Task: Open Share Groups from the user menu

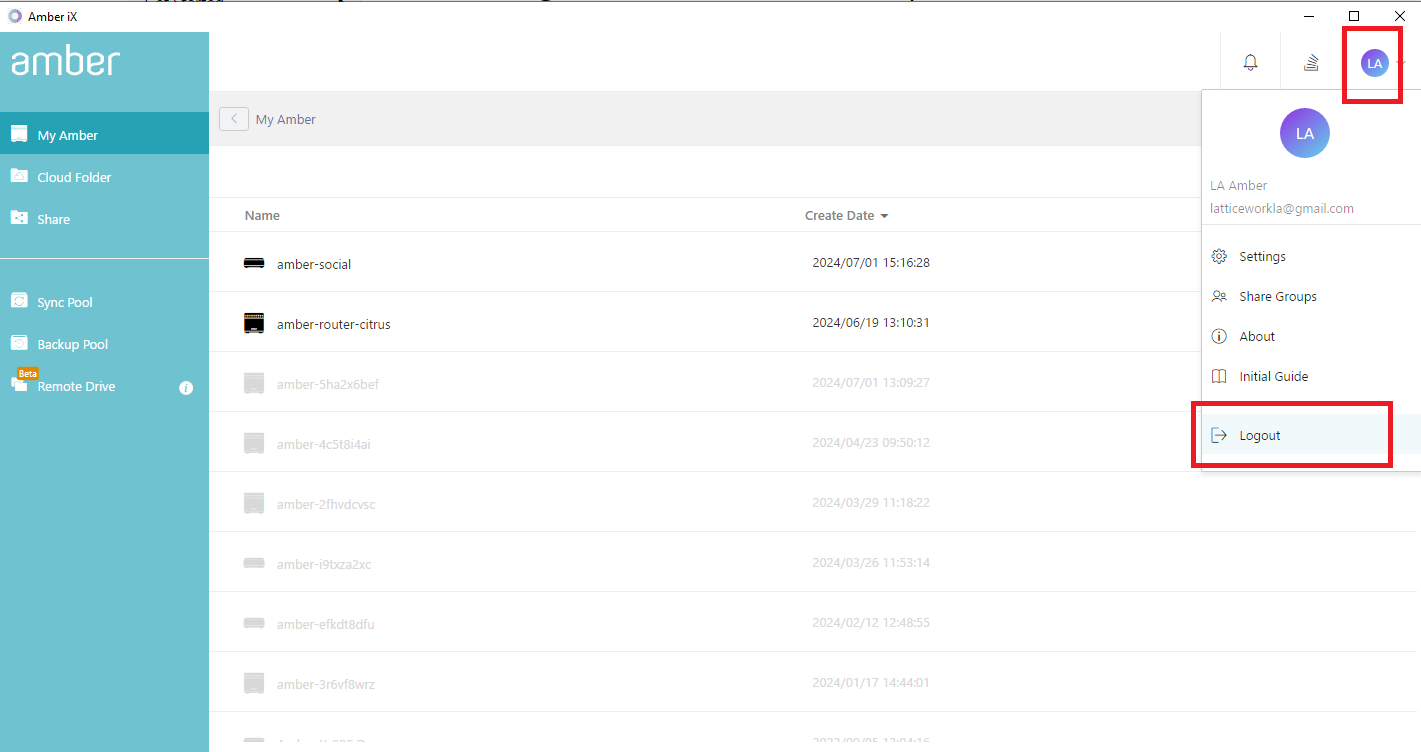Action: 1311,296
